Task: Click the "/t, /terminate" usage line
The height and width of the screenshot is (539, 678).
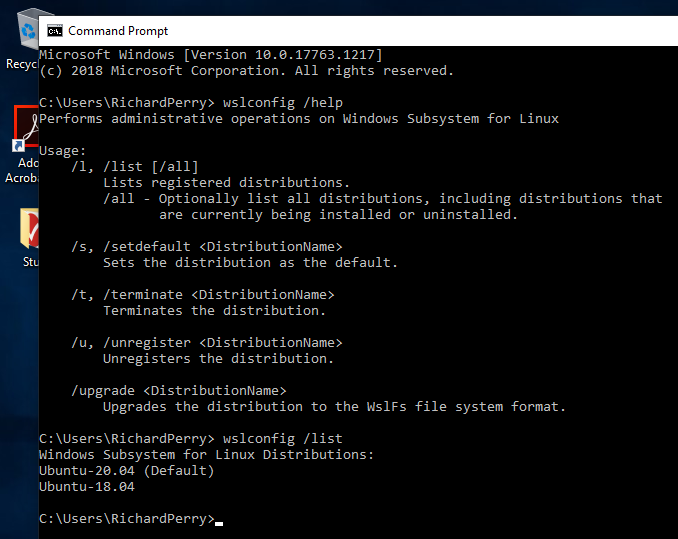Action: pyautogui.click(x=203, y=295)
